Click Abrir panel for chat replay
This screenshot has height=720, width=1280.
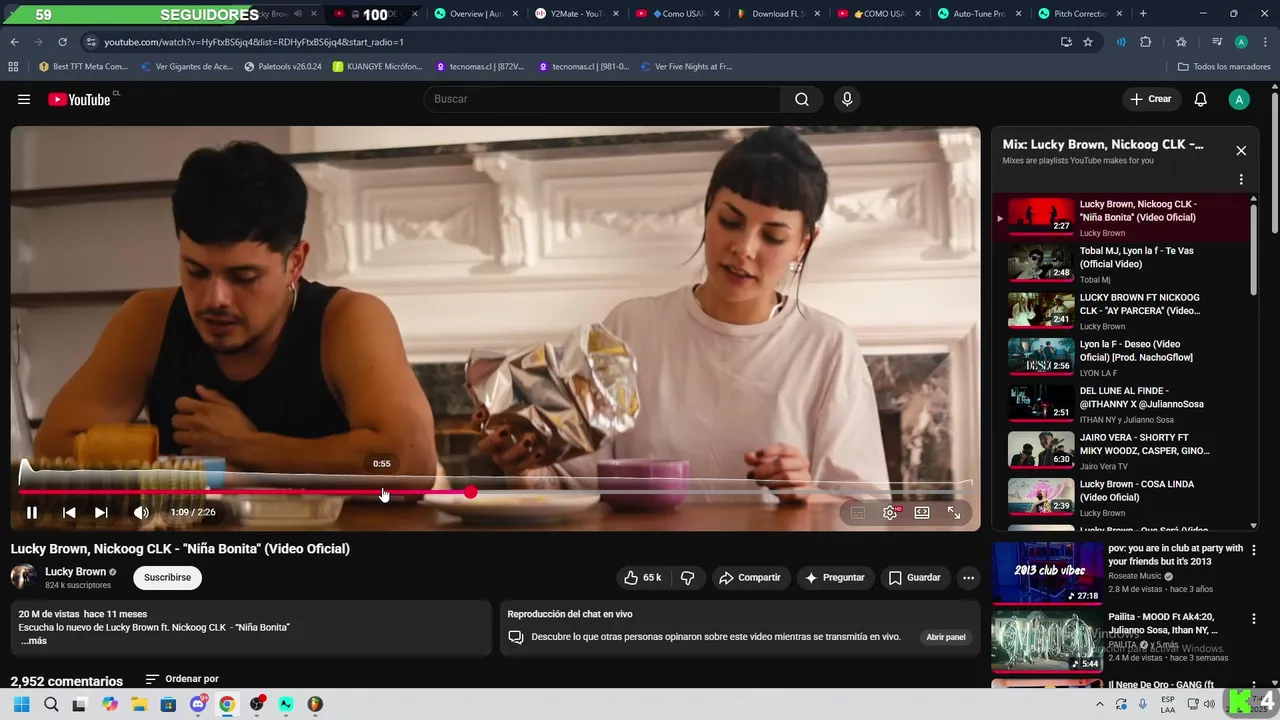click(x=946, y=637)
